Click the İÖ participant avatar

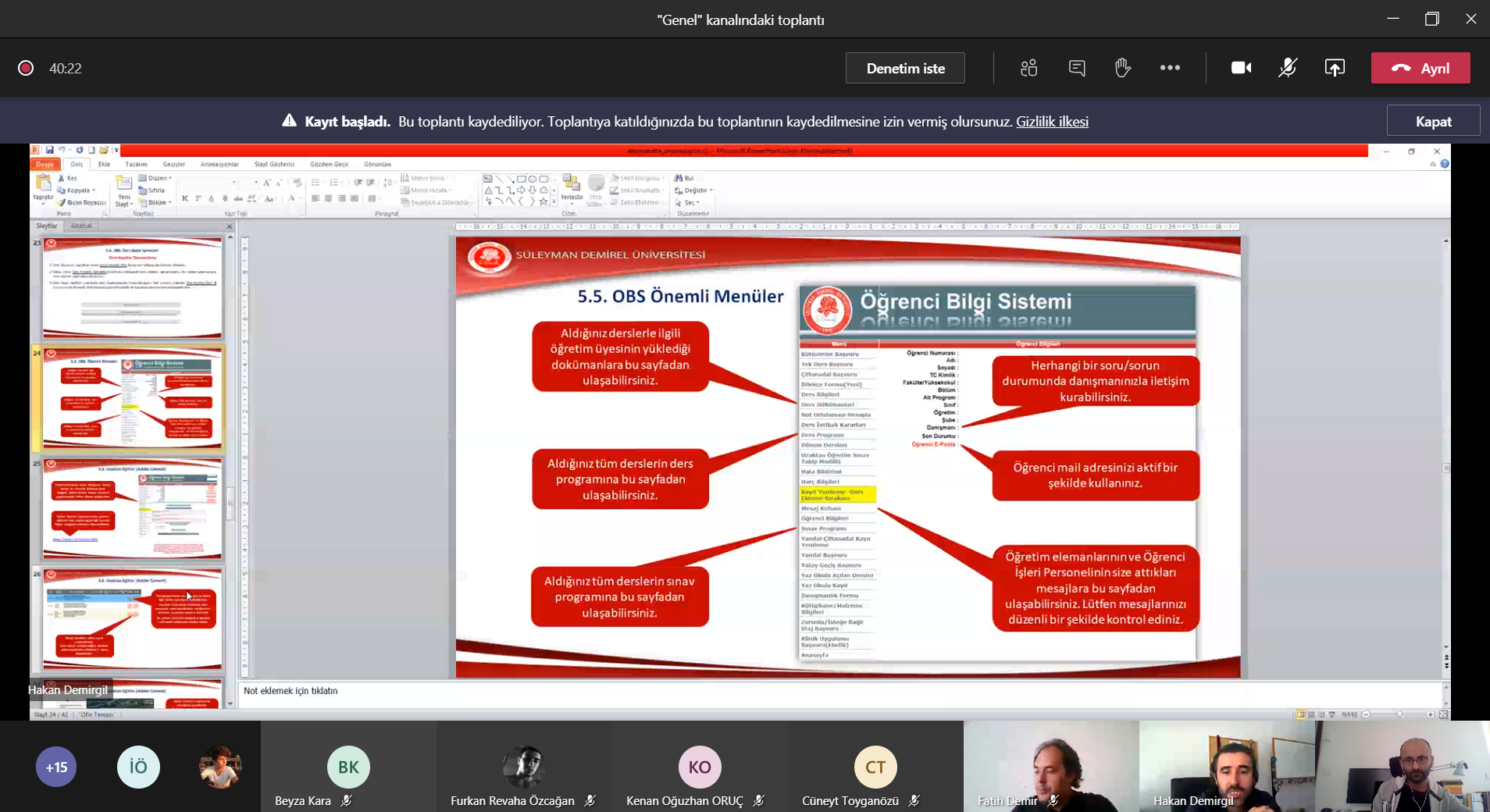[138, 767]
